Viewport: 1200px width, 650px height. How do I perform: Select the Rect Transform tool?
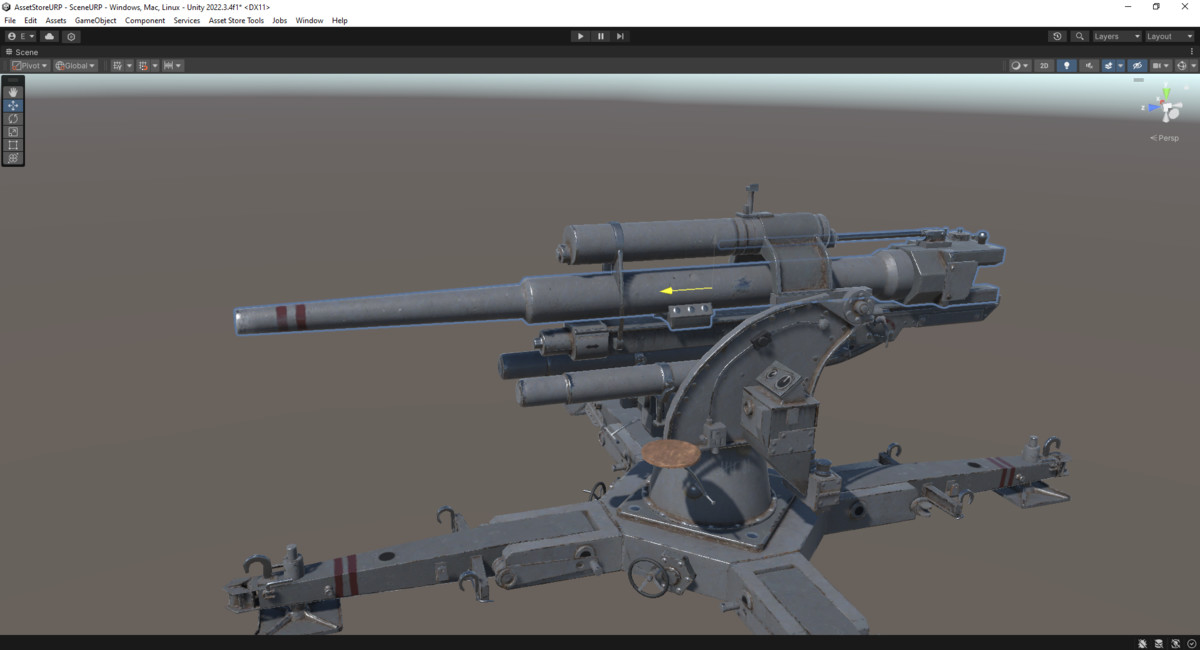tap(13, 144)
